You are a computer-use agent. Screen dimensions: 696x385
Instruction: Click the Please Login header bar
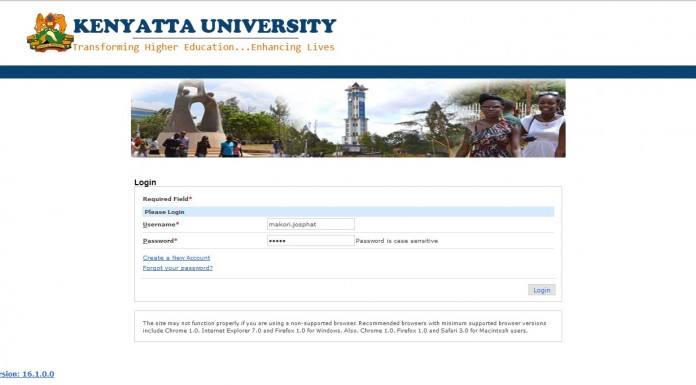click(x=348, y=212)
